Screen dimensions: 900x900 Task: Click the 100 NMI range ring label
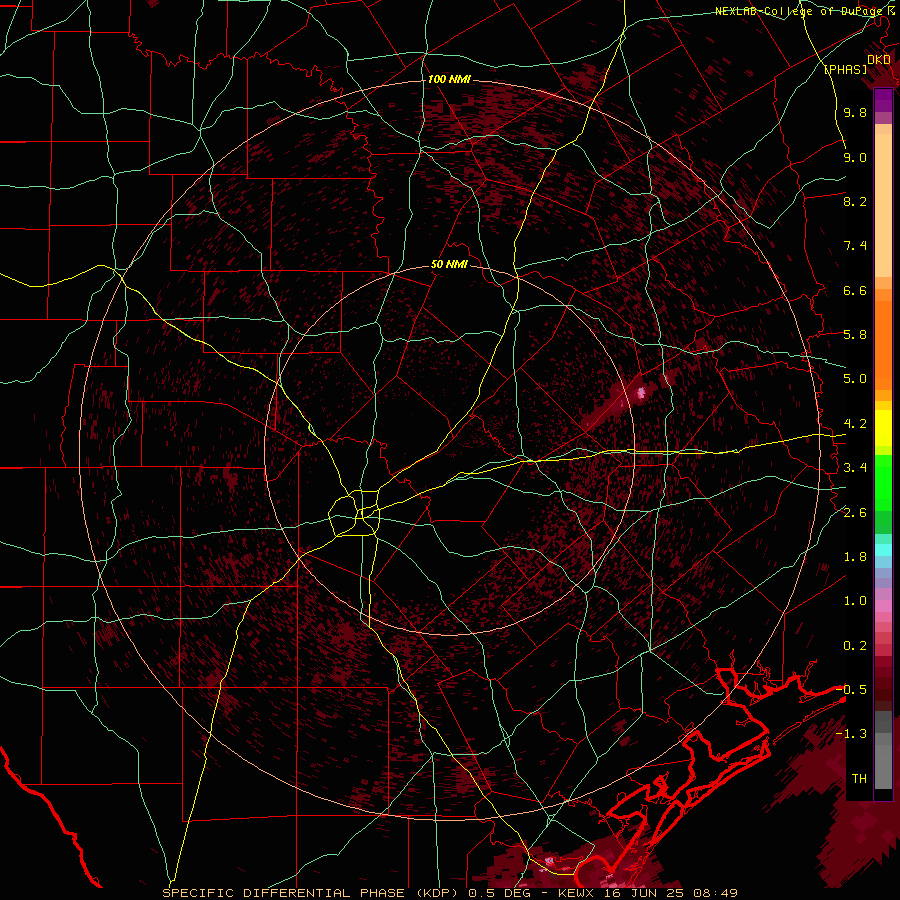click(449, 79)
